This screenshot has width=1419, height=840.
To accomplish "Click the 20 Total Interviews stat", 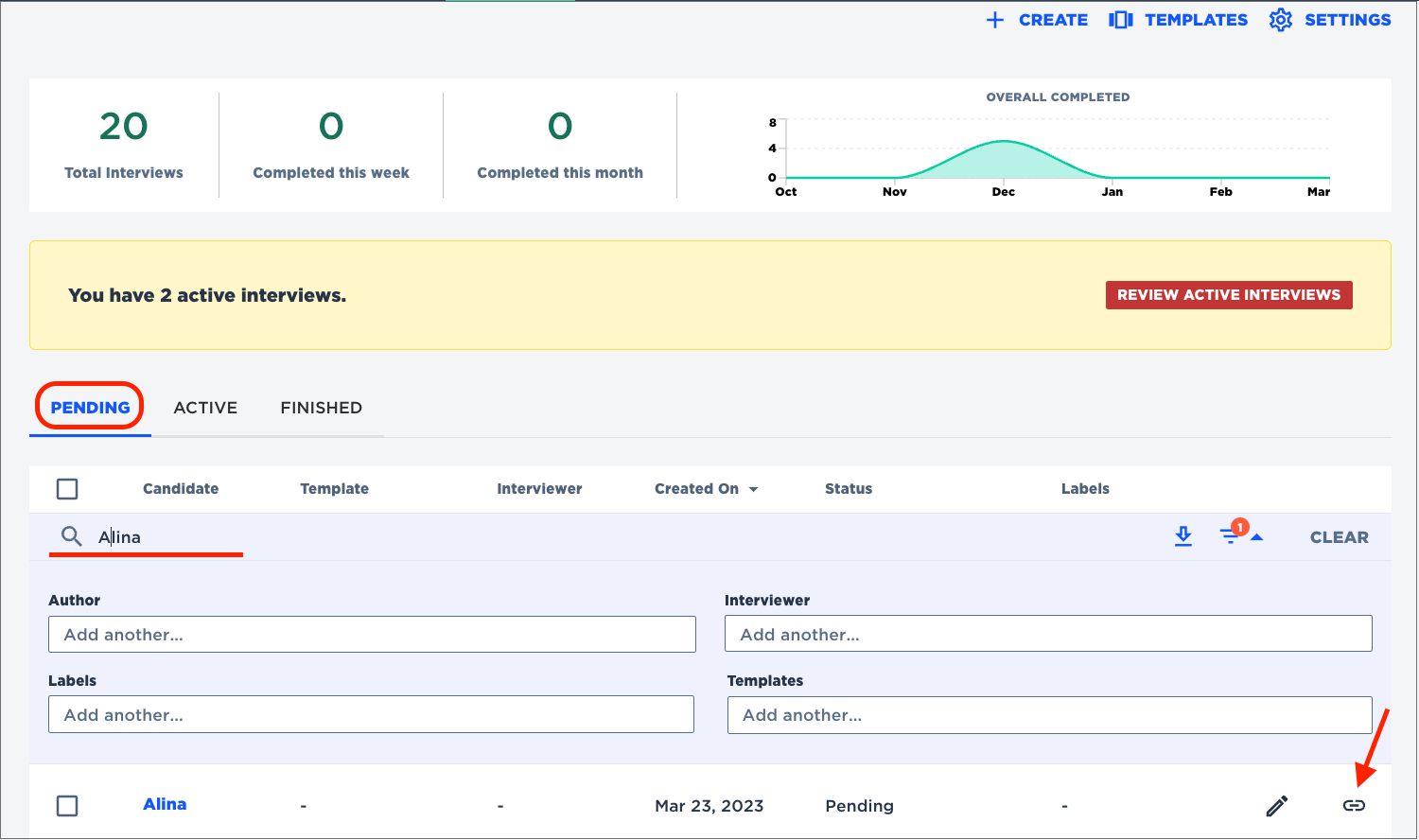I will [x=124, y=145].
